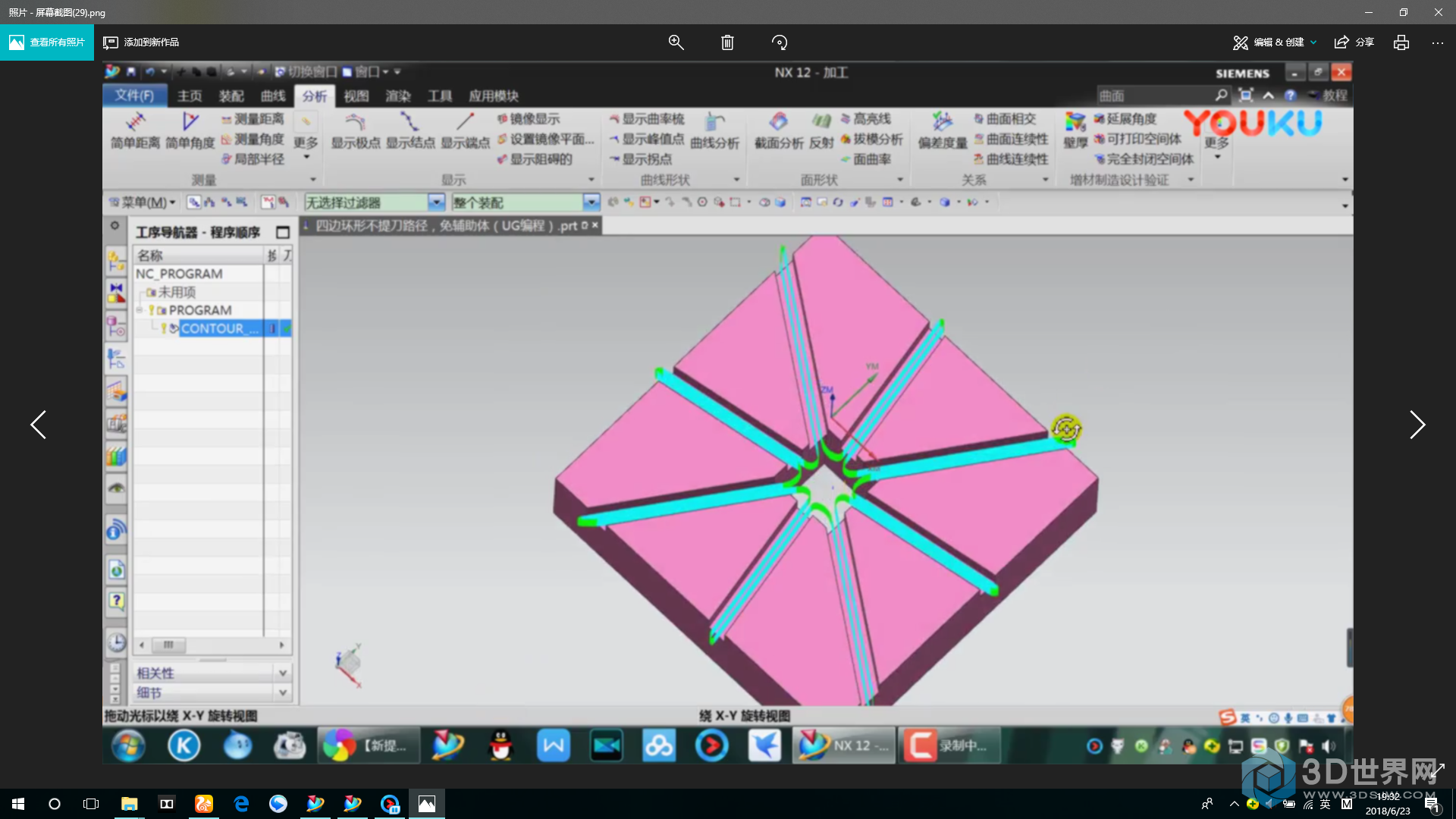Screen dimensions: 1456x819
Task: Click 曲面连续性 surface continuity
Action: pyautogui.click(x=1012, y=140)
